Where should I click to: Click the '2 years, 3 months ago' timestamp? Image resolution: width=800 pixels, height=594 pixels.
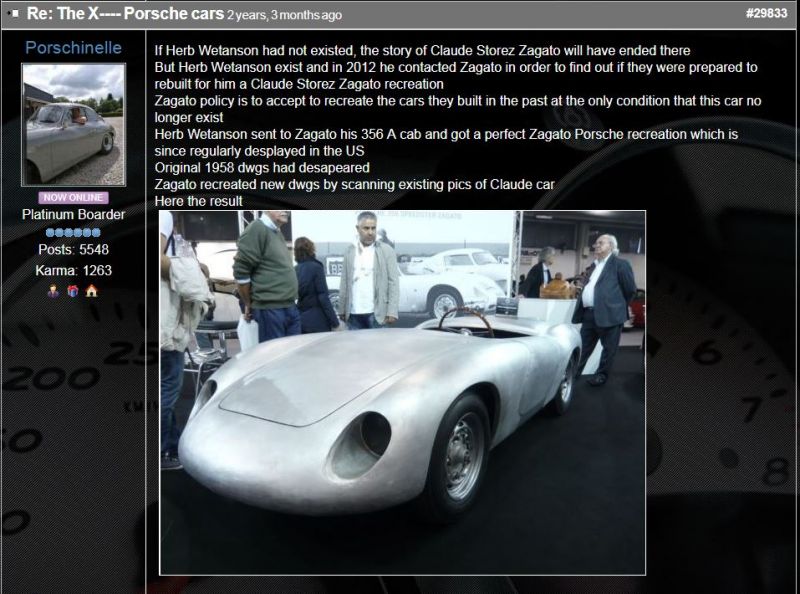(284, 15)
